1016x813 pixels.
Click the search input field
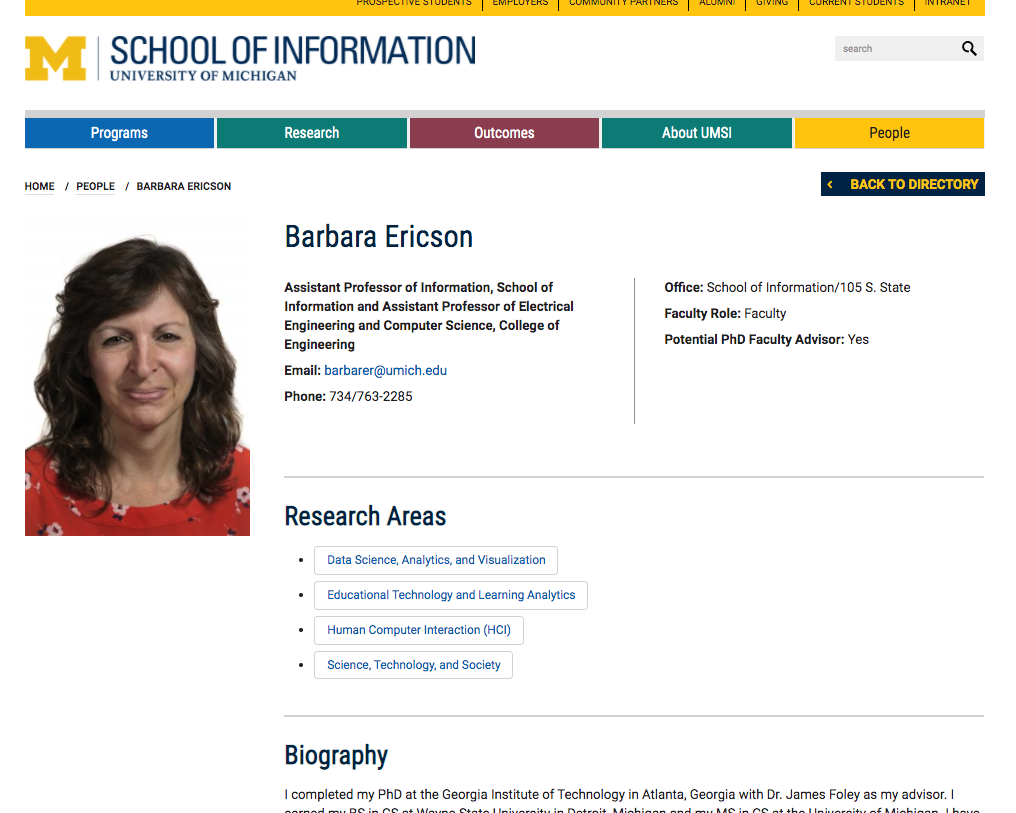click(x=897, y=49)
